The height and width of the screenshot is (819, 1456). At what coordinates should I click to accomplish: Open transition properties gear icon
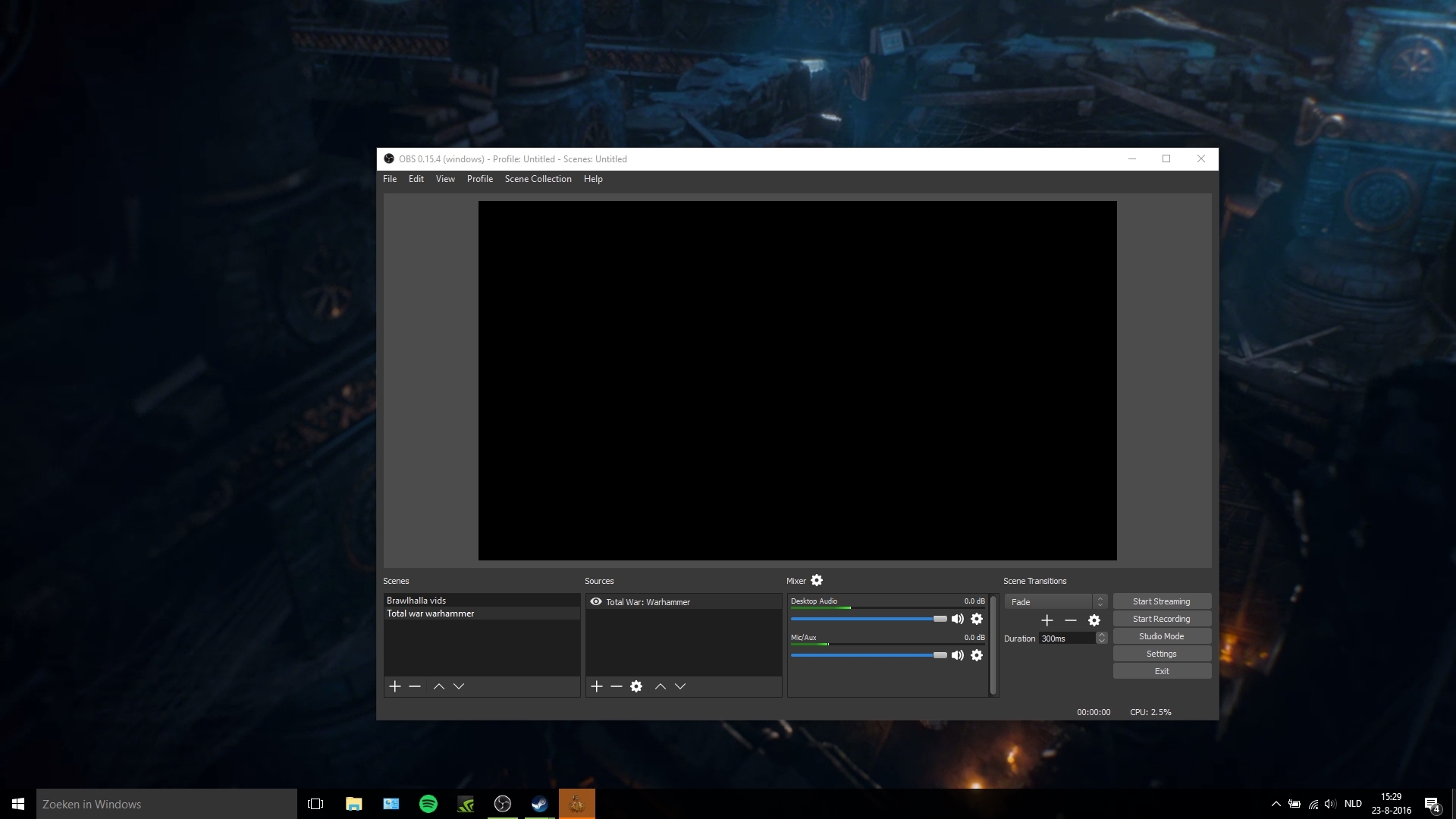(x=1094, y=620)
